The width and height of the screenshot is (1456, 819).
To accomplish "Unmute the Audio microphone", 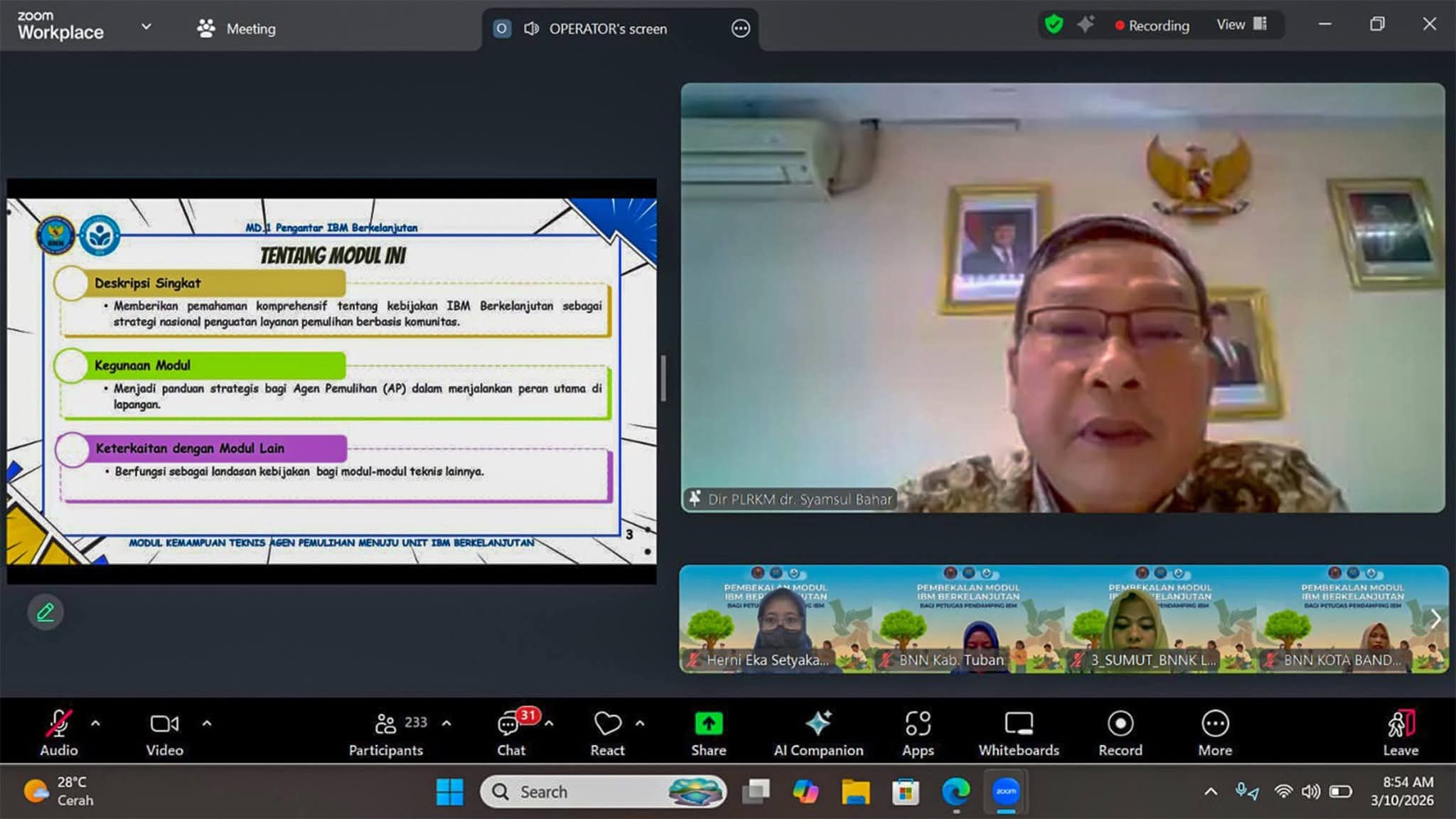I will tap(58, 724).
